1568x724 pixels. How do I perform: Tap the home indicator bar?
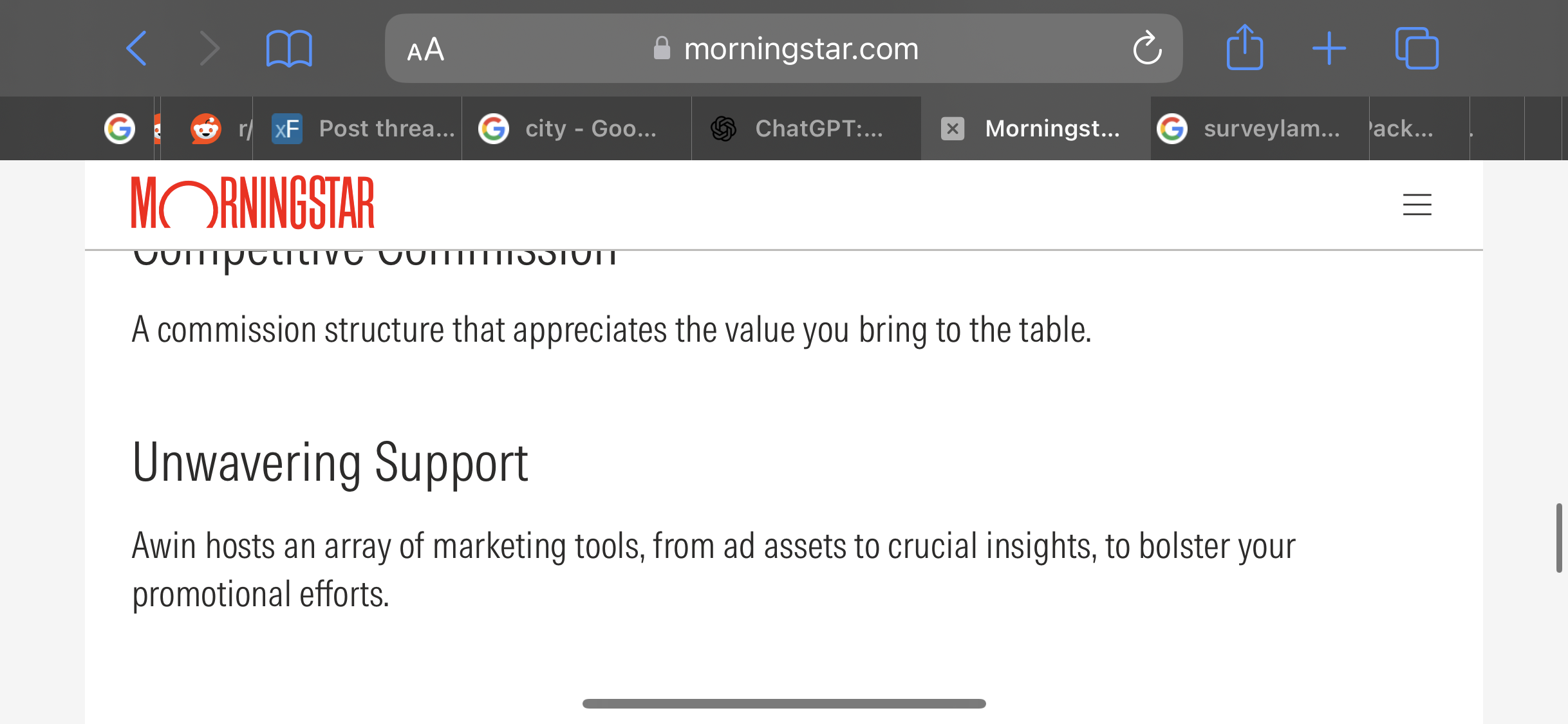784,703
